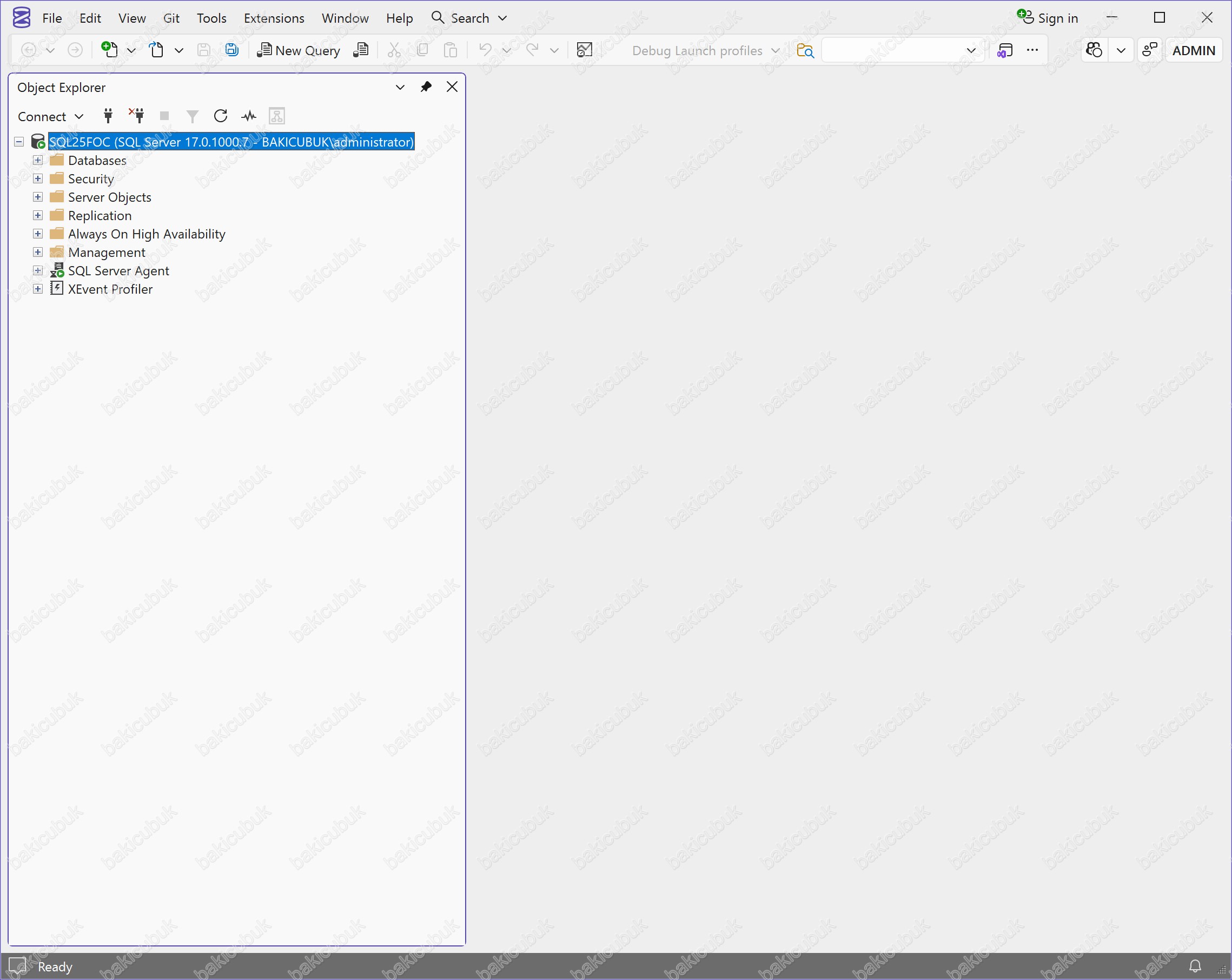This screenshot has width=1232, height=980.
Task: Open the Tools menu
Action: 211,18
